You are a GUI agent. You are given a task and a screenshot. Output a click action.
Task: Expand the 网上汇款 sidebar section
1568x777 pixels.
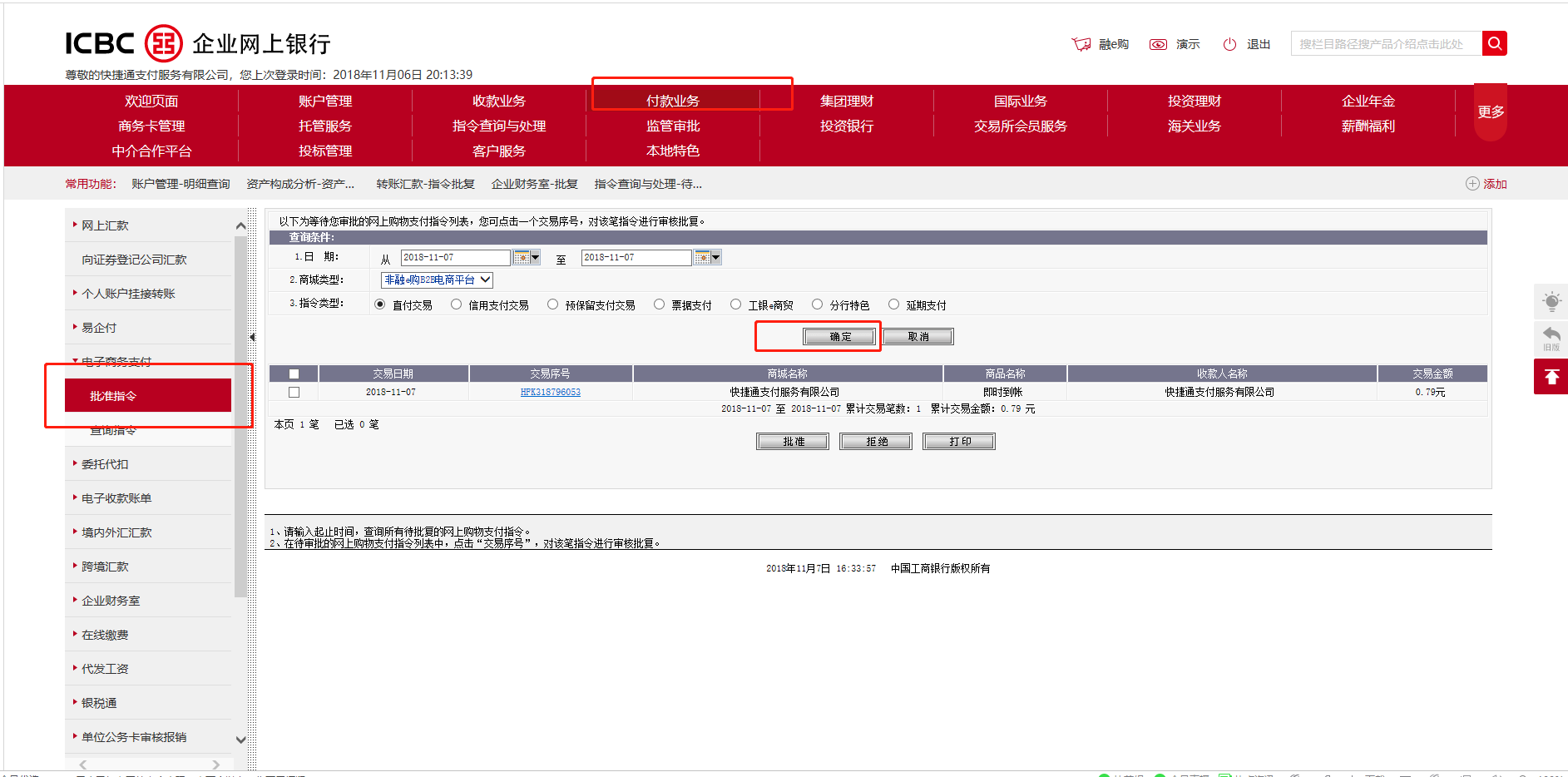[x=105, y=225]
